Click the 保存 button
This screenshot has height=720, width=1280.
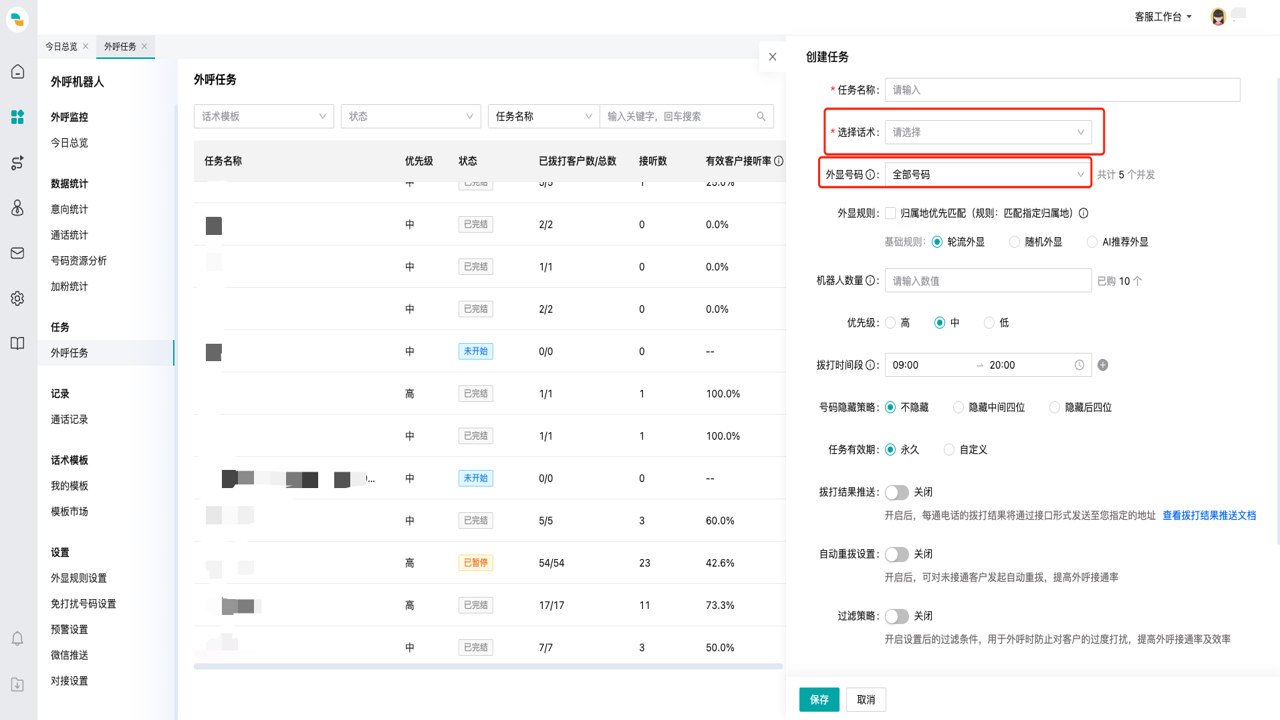tap(819, 700)
